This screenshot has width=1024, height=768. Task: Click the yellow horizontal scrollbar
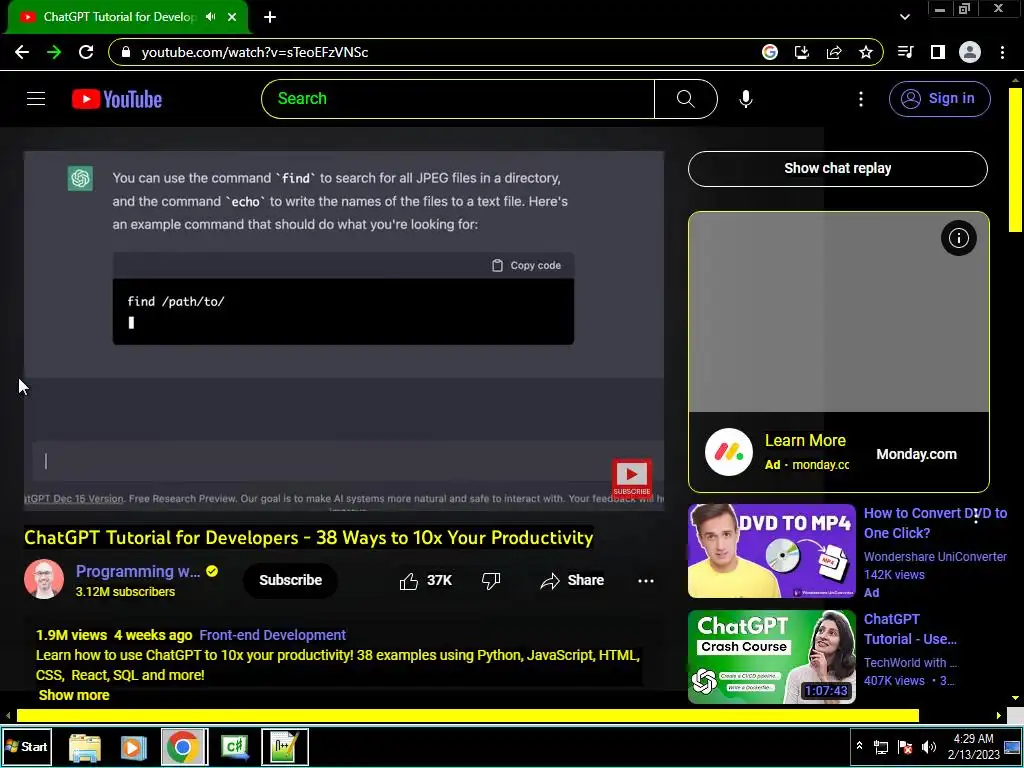(468, 716)
